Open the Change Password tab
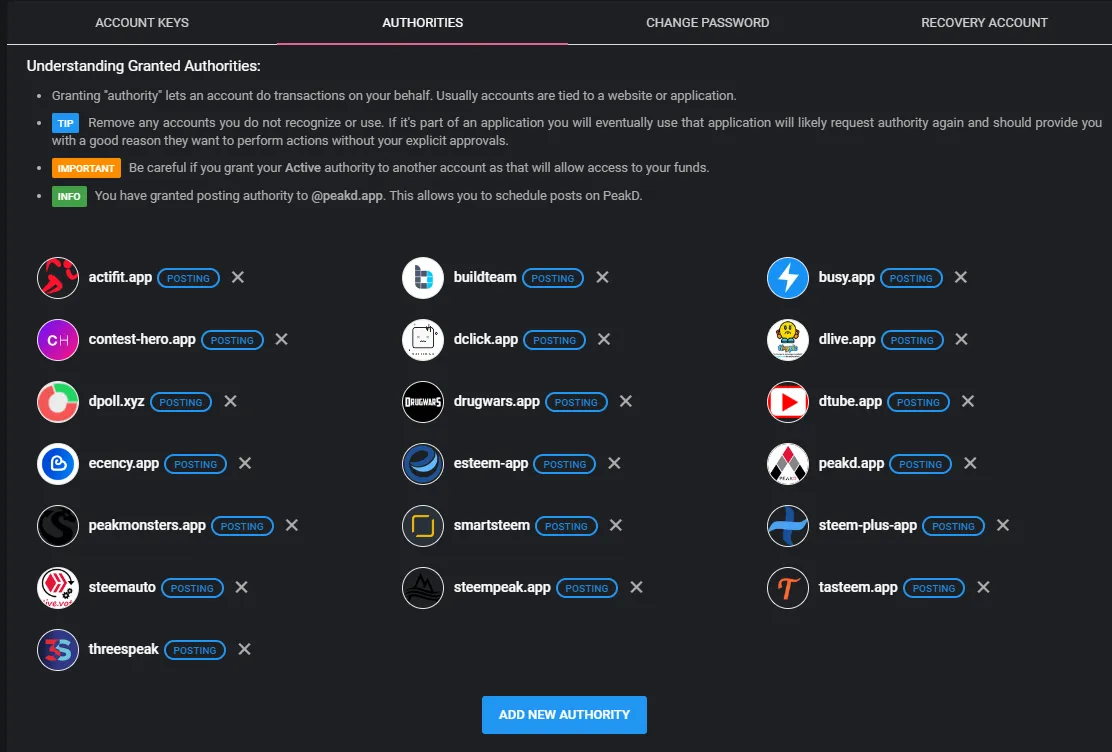 707,23
